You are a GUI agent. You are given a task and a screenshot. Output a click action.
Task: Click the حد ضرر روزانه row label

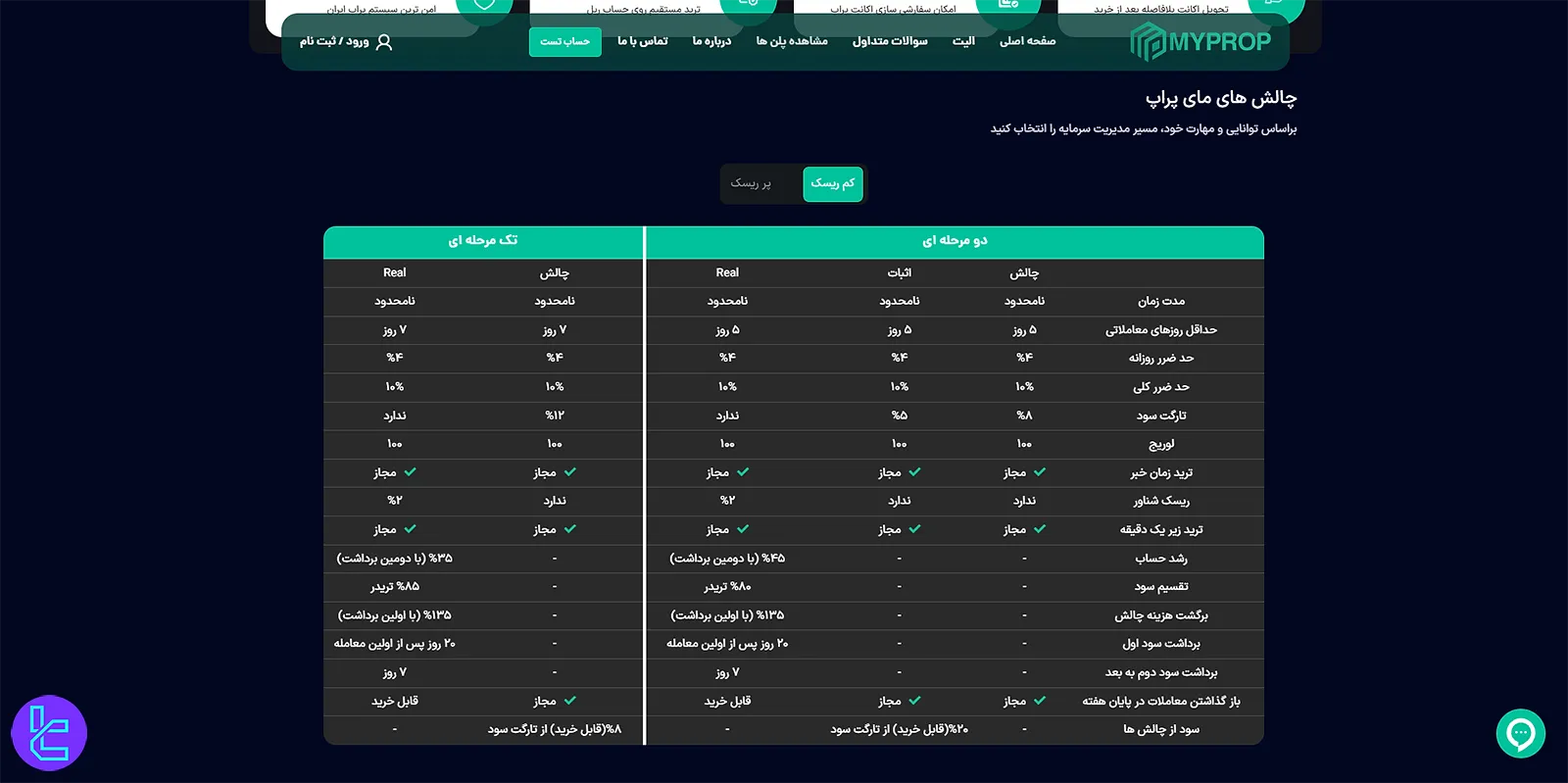pyautogui.click(x=1161, y=359)
